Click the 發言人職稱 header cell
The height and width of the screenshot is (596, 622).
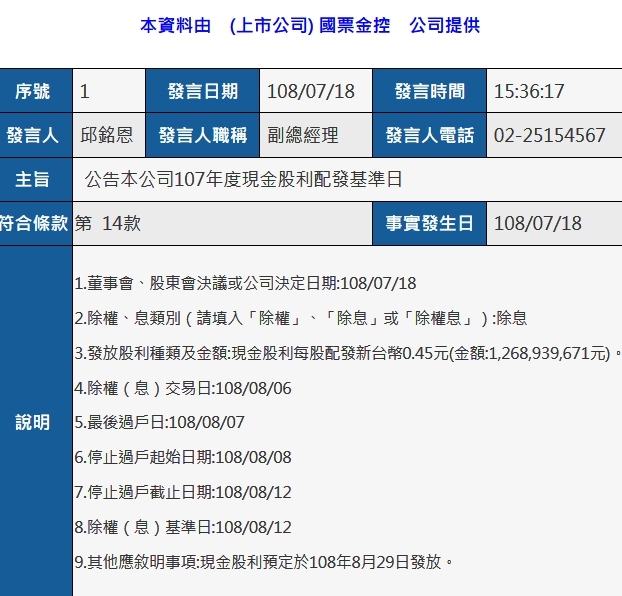[x=202, y=135]
